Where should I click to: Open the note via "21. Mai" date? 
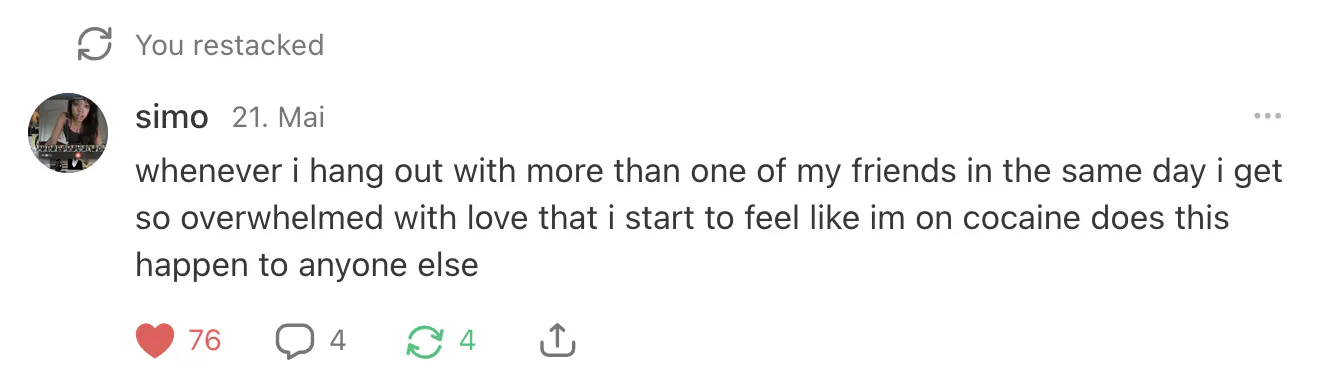tap(278, 118)
